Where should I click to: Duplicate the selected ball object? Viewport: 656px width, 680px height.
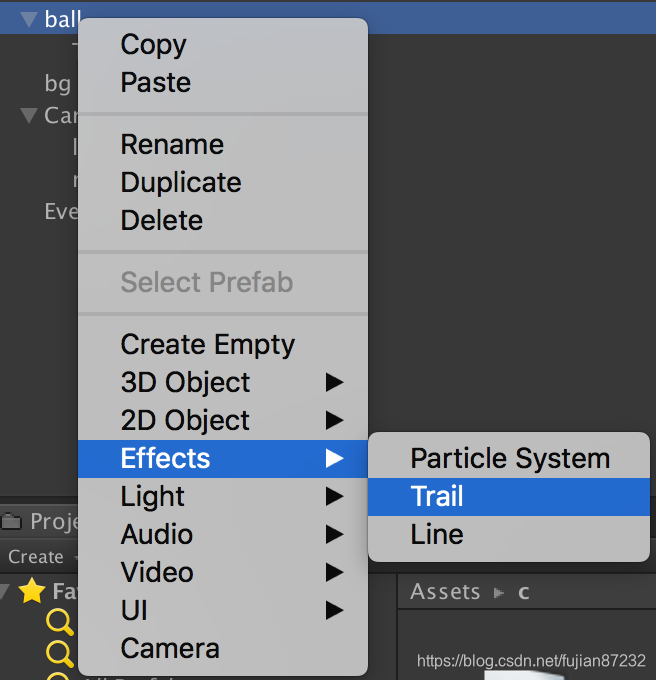pos(181,183)
